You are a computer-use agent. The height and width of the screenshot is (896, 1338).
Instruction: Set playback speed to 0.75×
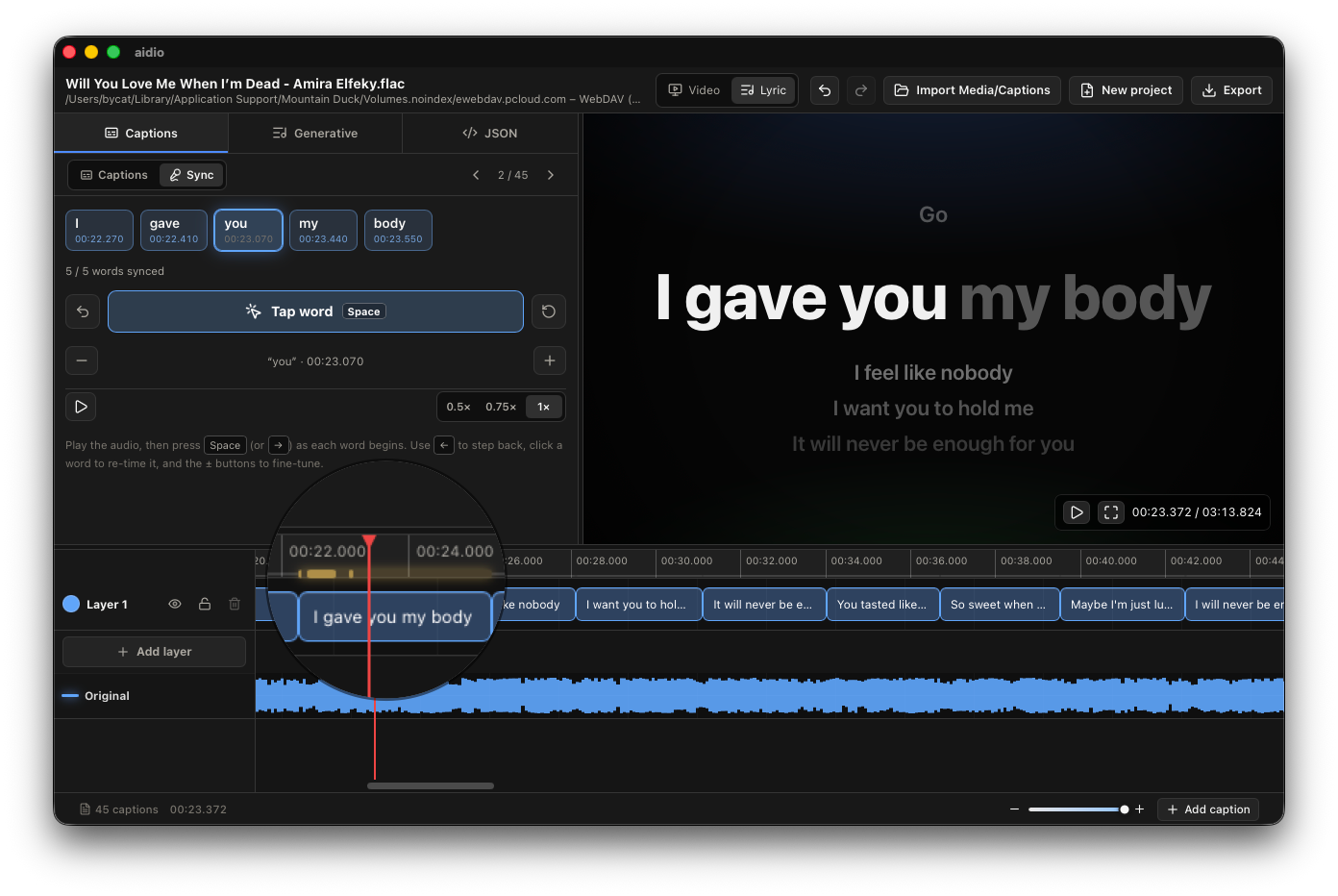(501, 407)
